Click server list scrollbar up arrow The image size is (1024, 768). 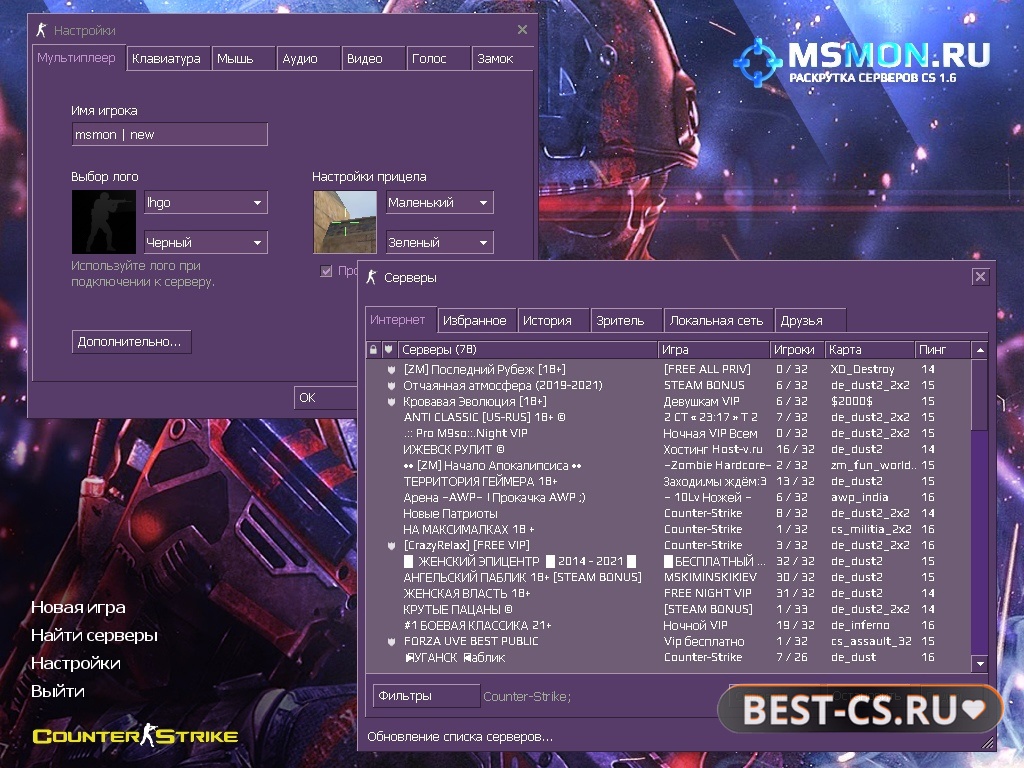point(980,350)
